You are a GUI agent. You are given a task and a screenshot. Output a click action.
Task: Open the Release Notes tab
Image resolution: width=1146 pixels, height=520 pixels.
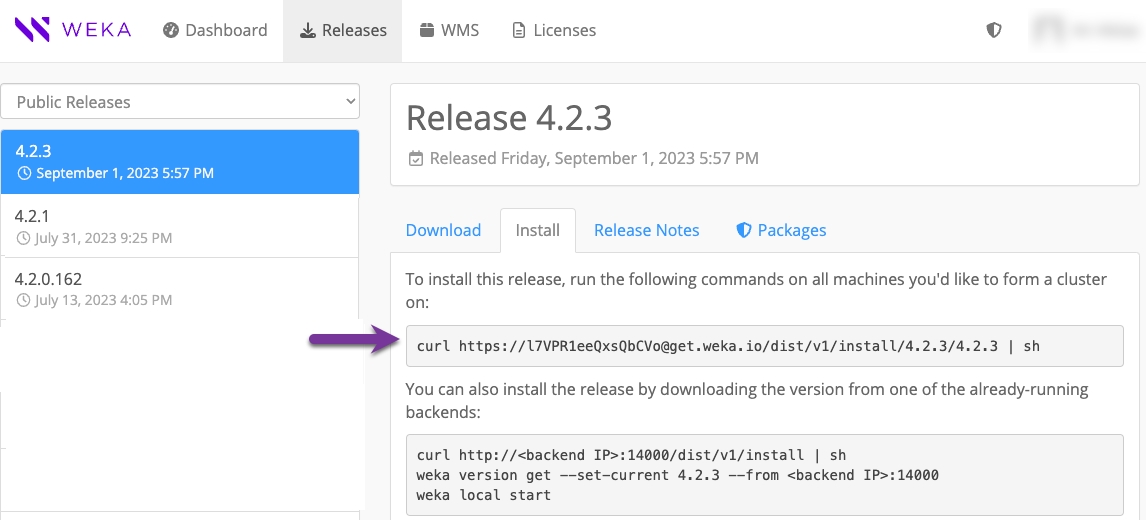click(646, 230)
